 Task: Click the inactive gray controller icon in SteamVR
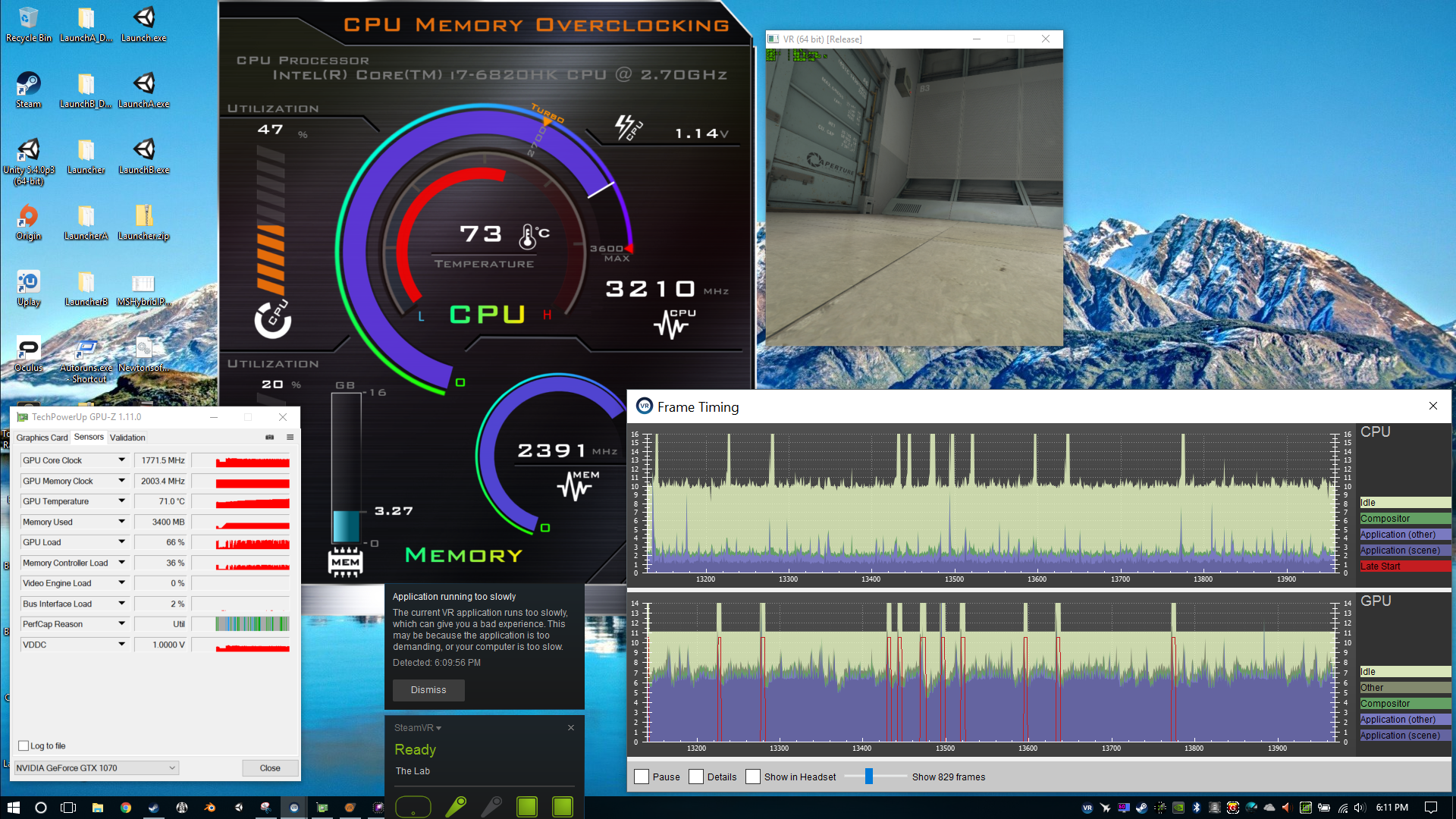point(491,807)
